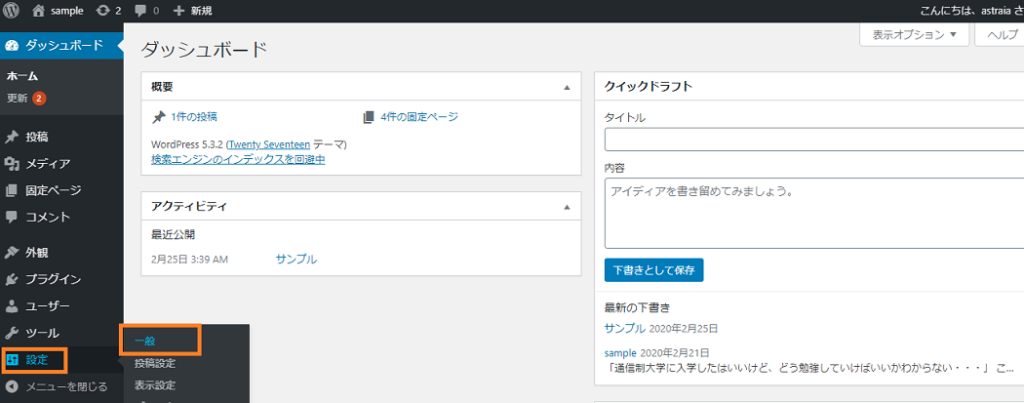Viewport: 1024px width, 403px height.
Task: Open 投稿 menu in sidebar
Action: (x=36, y=137)
